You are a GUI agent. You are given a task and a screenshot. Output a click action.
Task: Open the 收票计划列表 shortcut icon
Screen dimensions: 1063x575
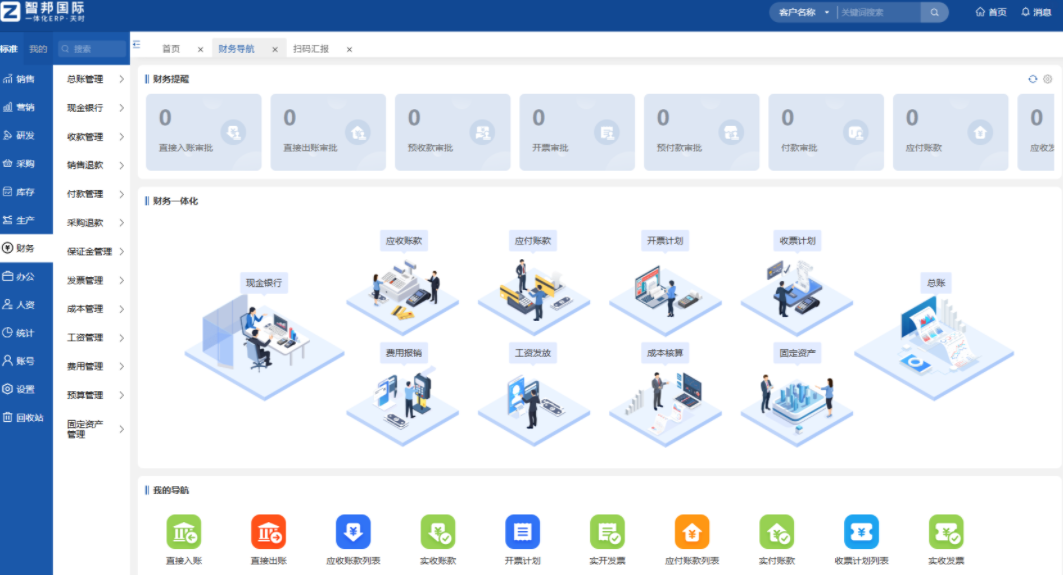(x=861, y=532)
